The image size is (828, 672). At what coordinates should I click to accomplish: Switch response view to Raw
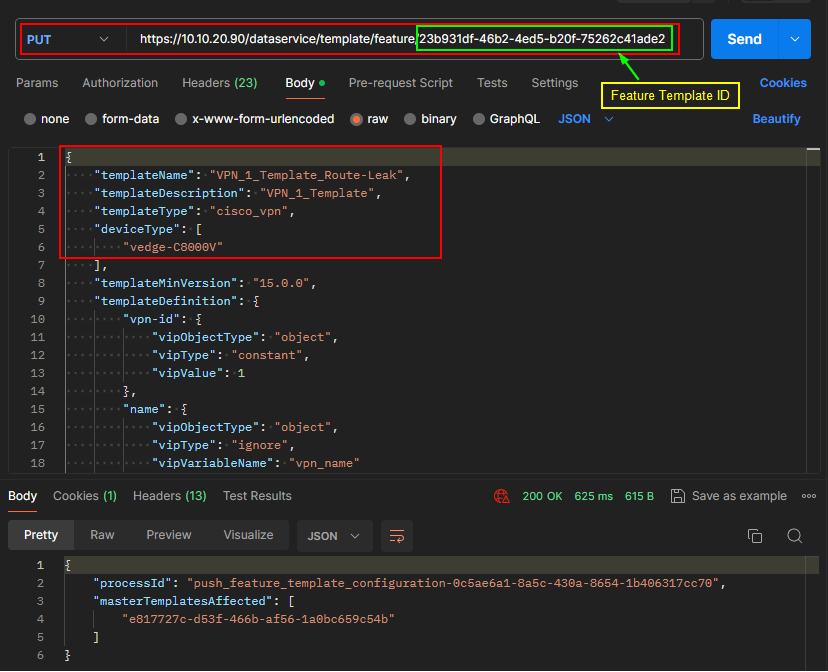[x=102, y=535]
